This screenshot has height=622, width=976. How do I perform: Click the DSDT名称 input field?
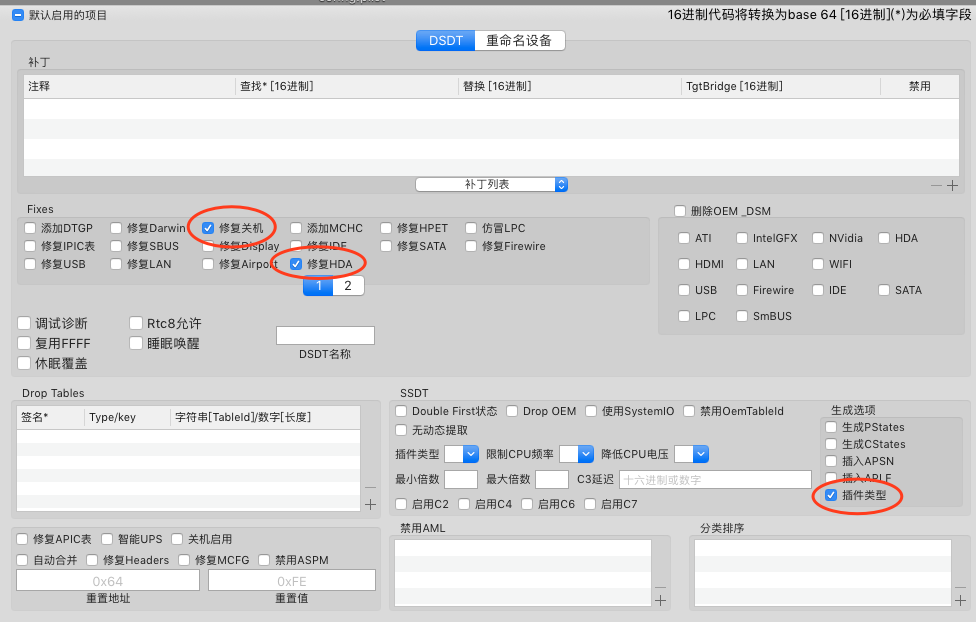pyautogui.click(x=326, y=335)
